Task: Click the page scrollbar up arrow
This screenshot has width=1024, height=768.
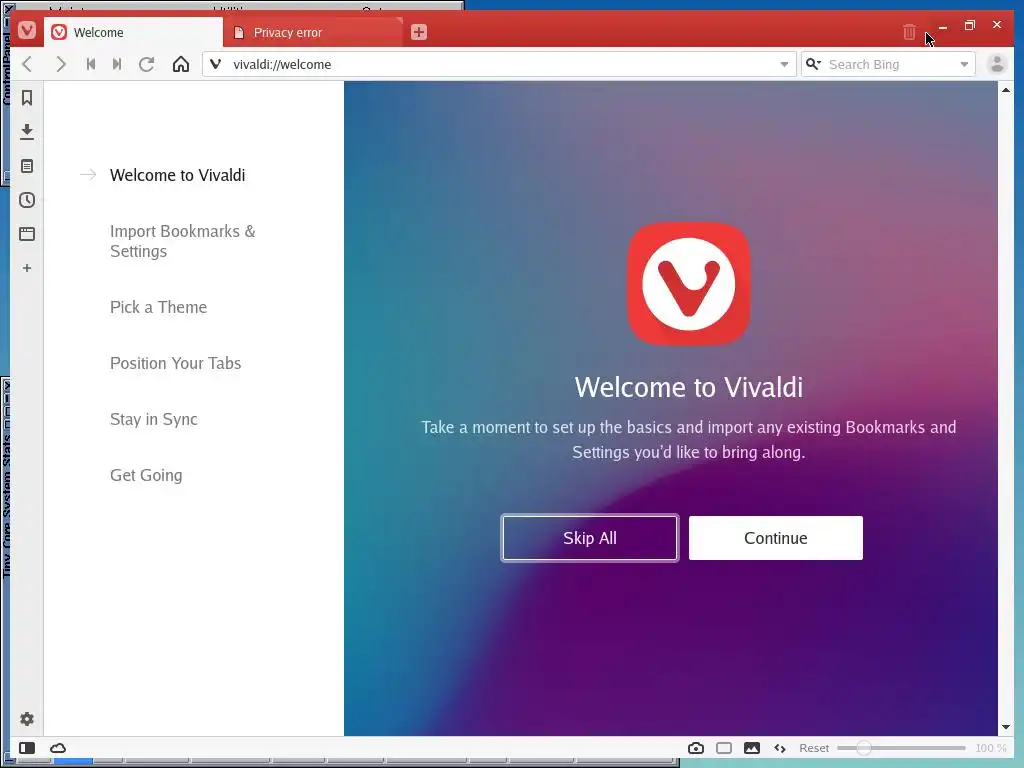Action: 1005,90
